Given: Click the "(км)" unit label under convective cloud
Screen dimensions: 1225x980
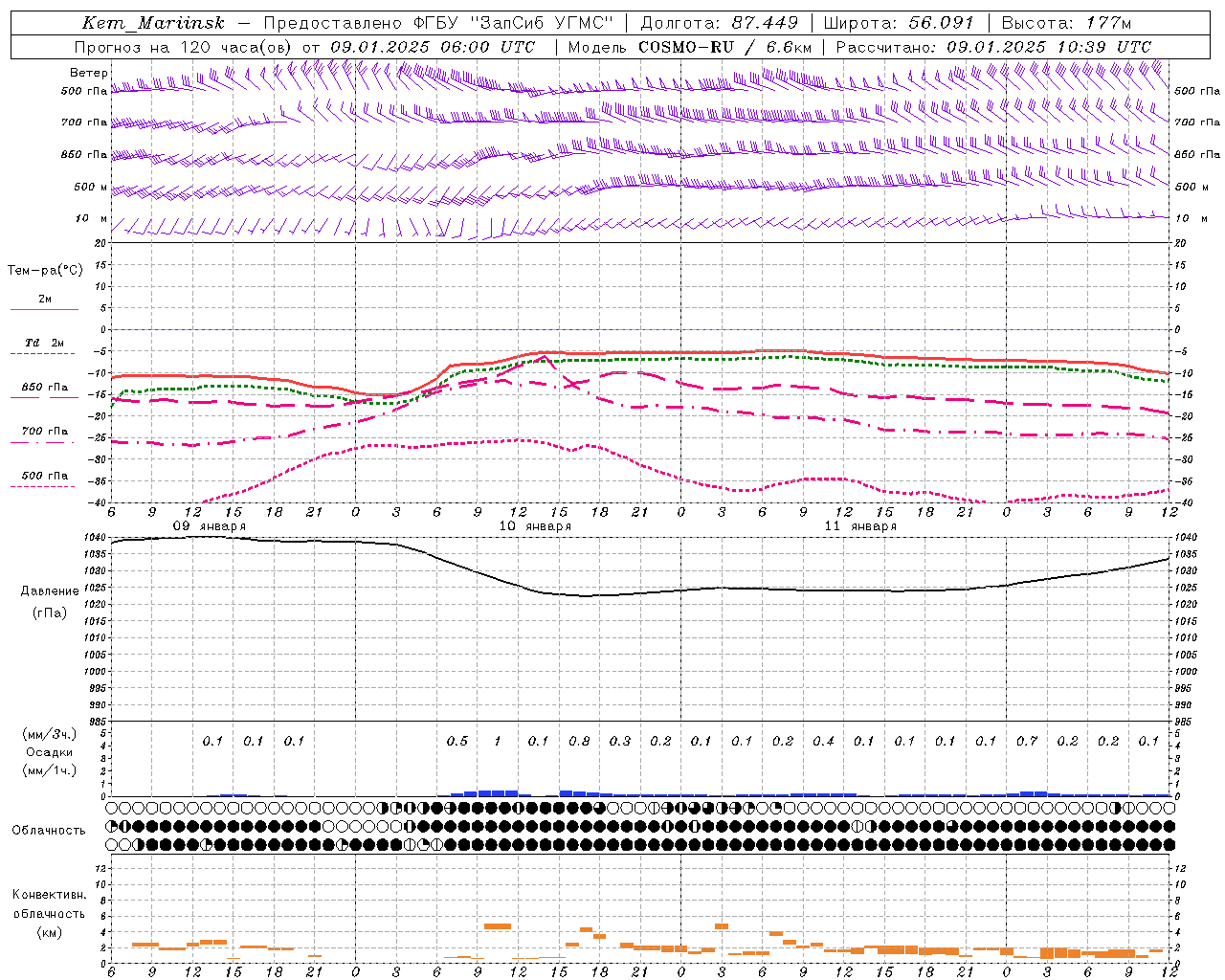Looking at the screenshot, I should coord(49,931).
